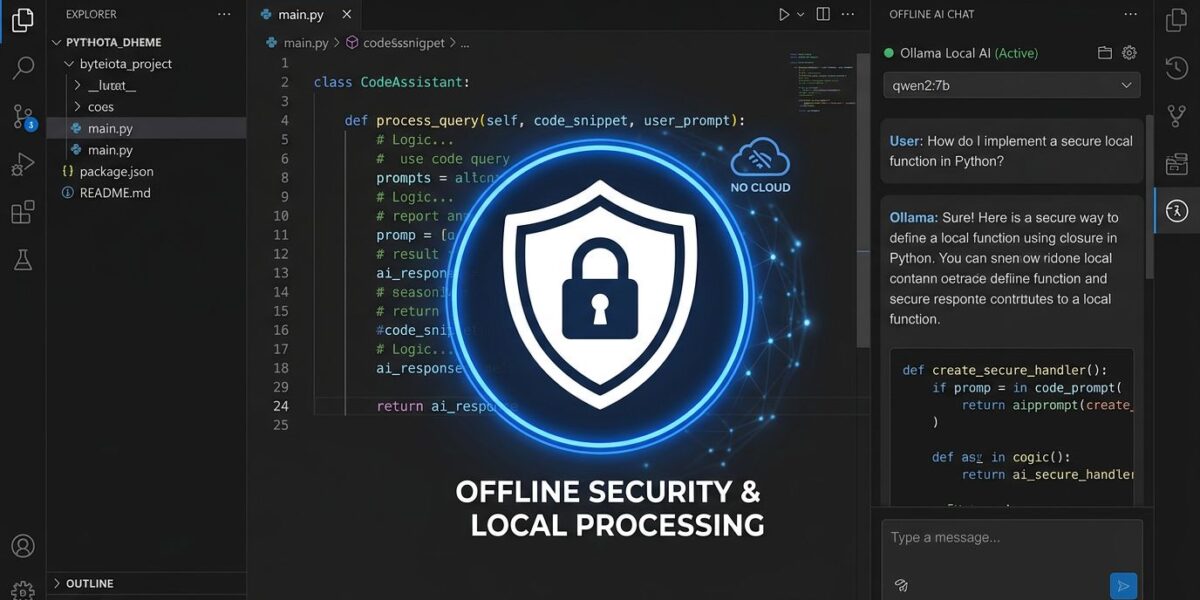
Task: Click the breadcrumb trailing ellipsis
Action: 464,43
